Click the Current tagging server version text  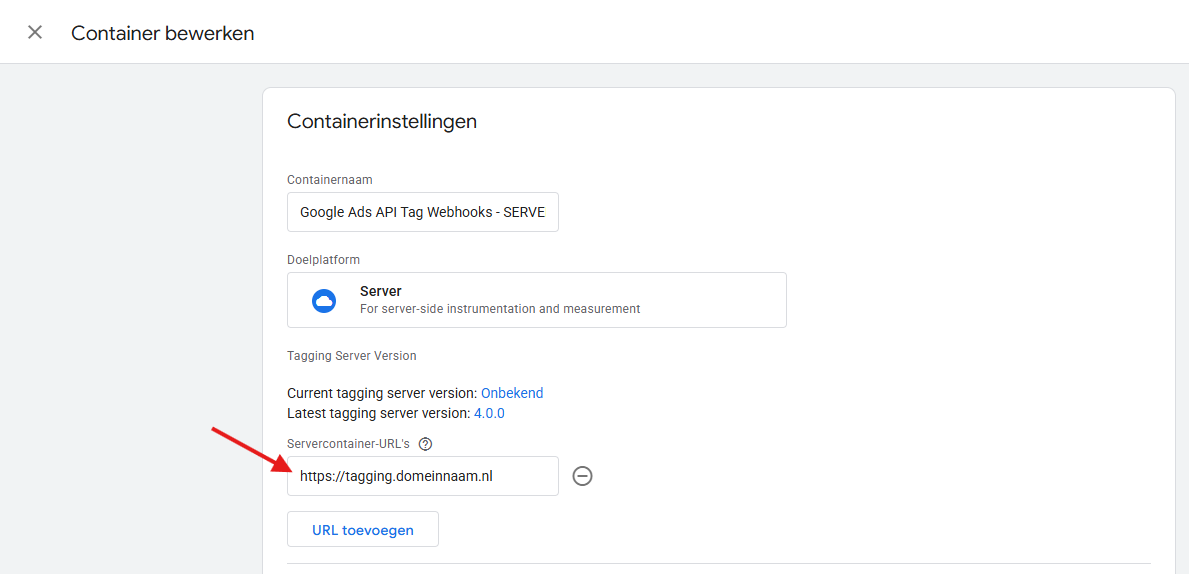[x=381, y=393]
